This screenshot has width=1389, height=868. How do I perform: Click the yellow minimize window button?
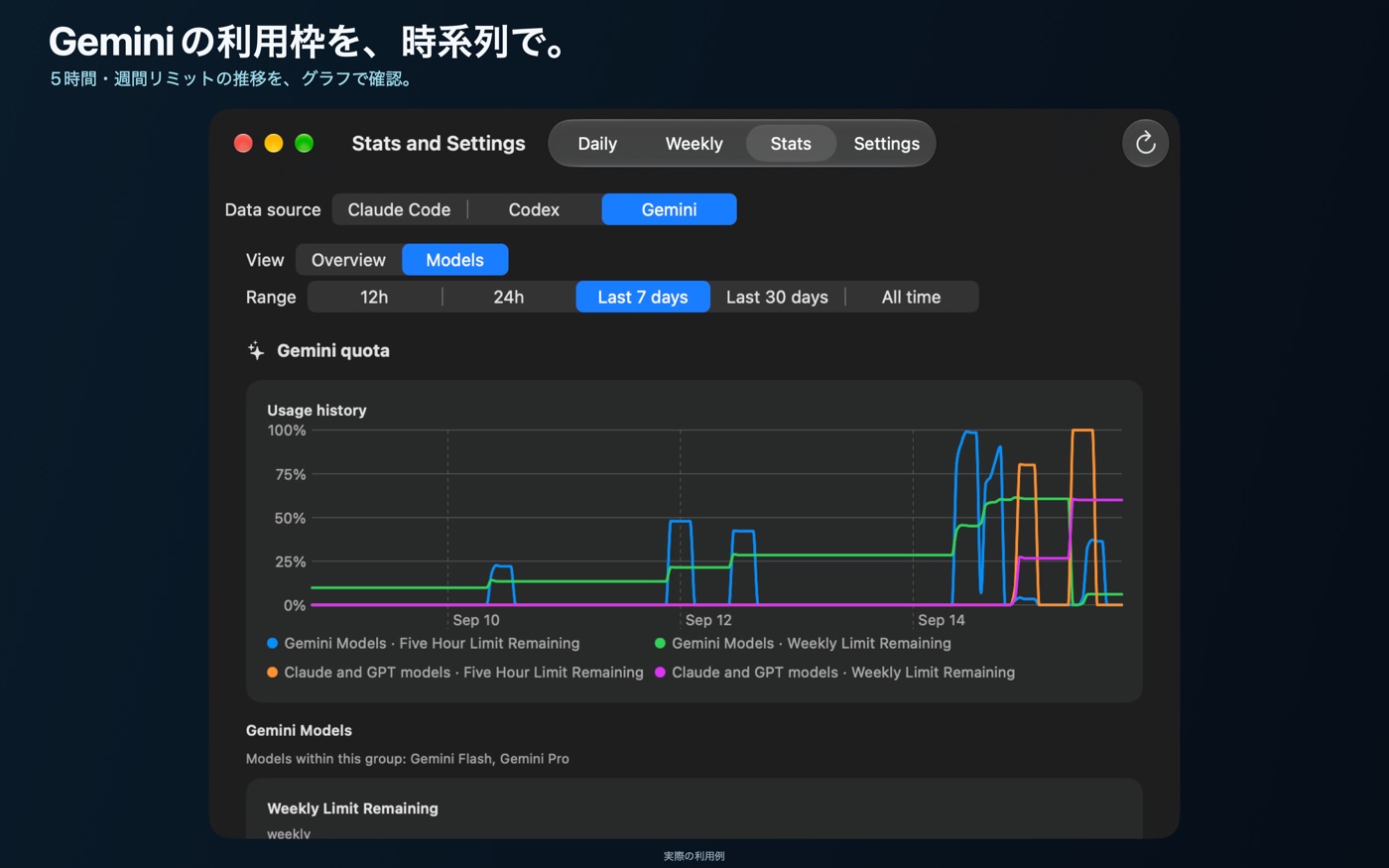[x=274, y=143]
